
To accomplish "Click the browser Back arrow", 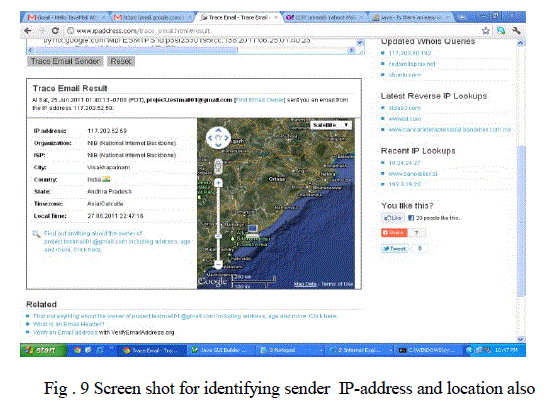I will (x=28, y=31).
